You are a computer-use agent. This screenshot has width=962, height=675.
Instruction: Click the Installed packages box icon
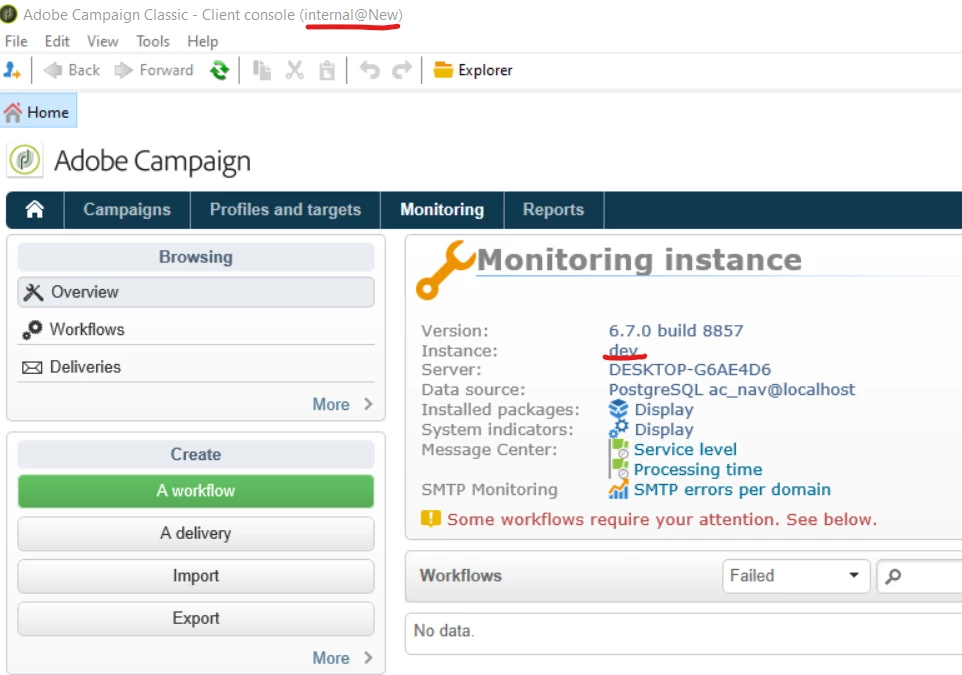tap(618, 409)
